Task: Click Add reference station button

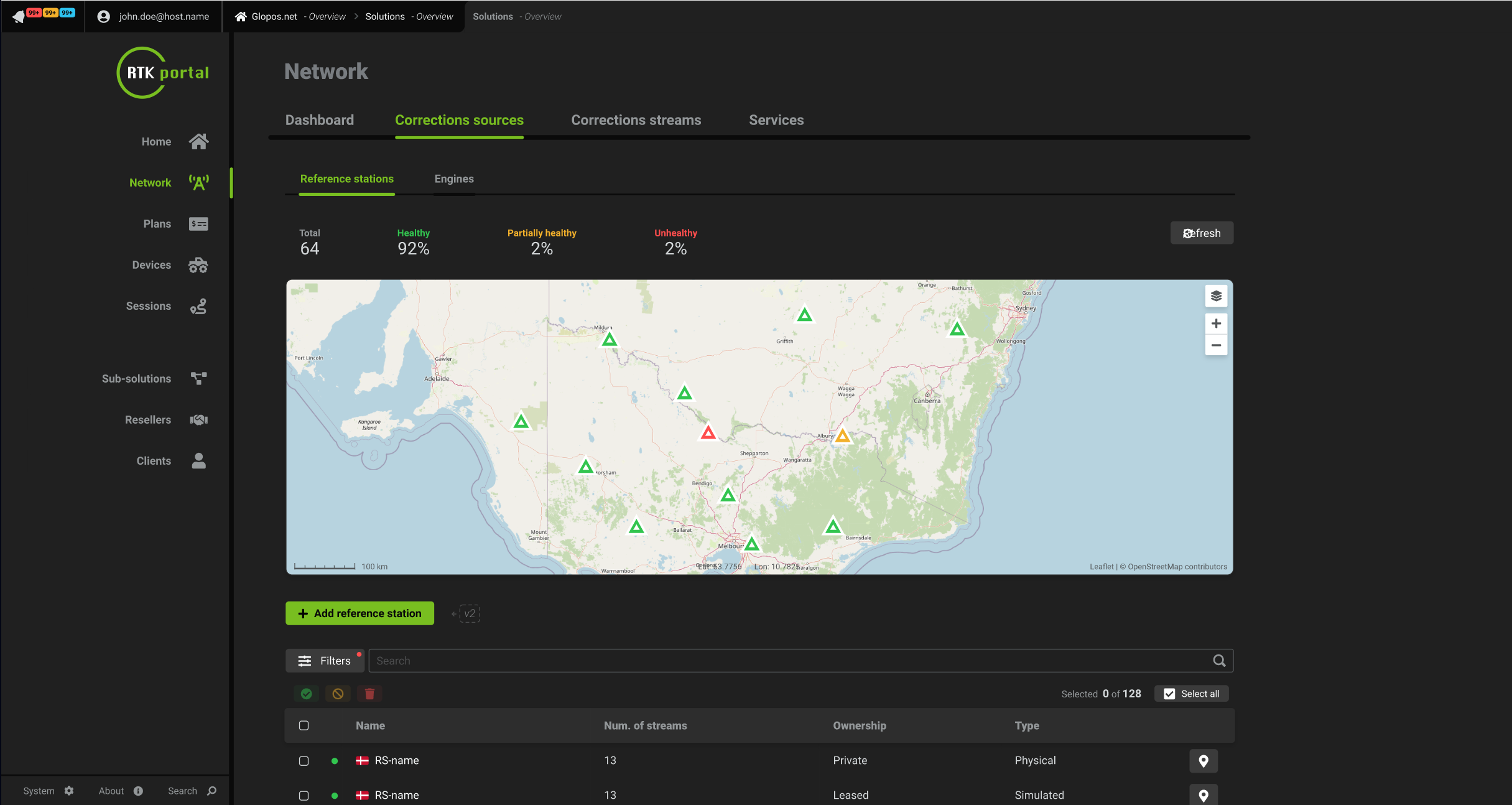Action: click(359, 613)
